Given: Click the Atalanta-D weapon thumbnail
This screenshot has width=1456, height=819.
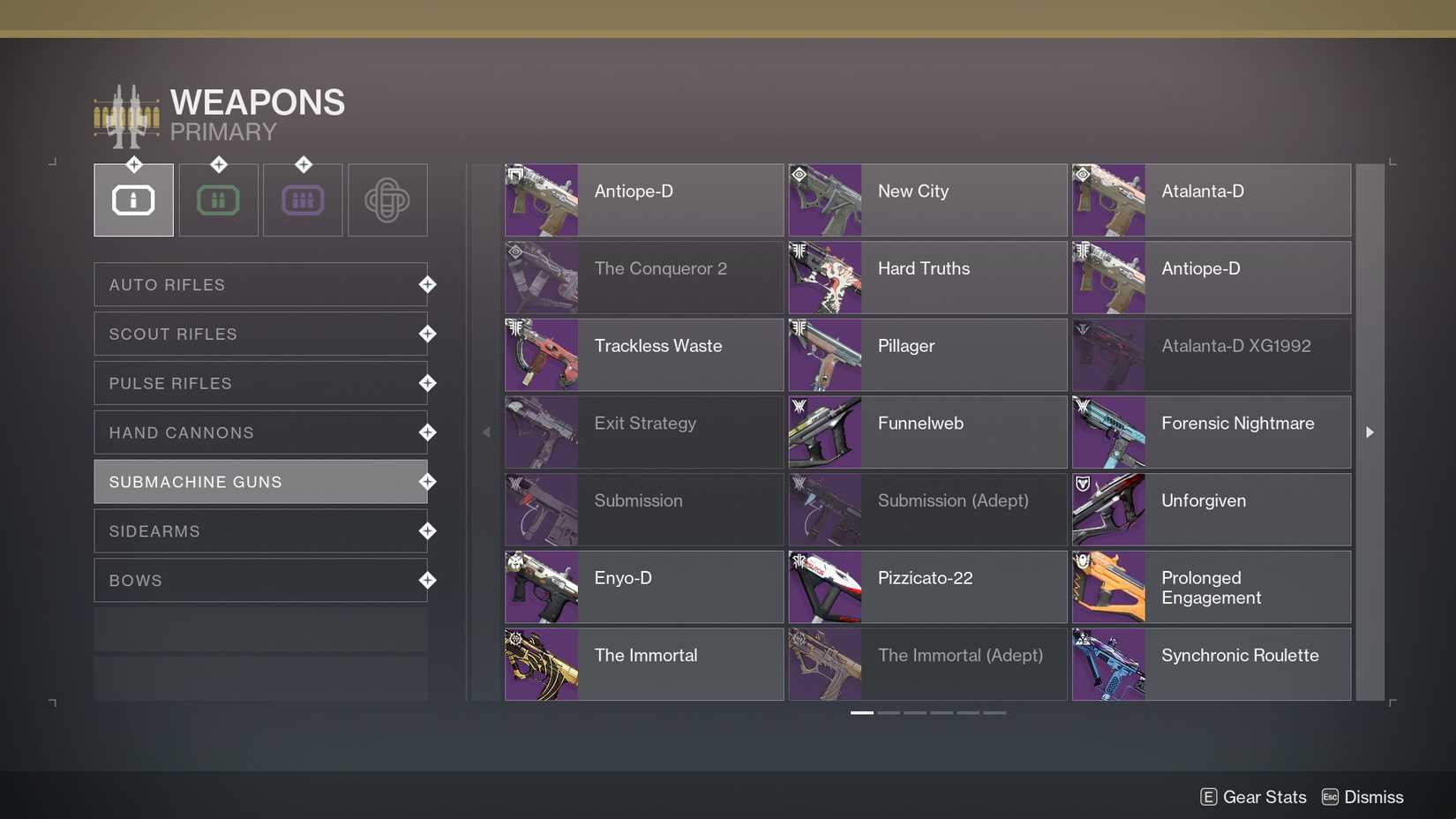Looking at the screenshot, I should coord(1108,200).
